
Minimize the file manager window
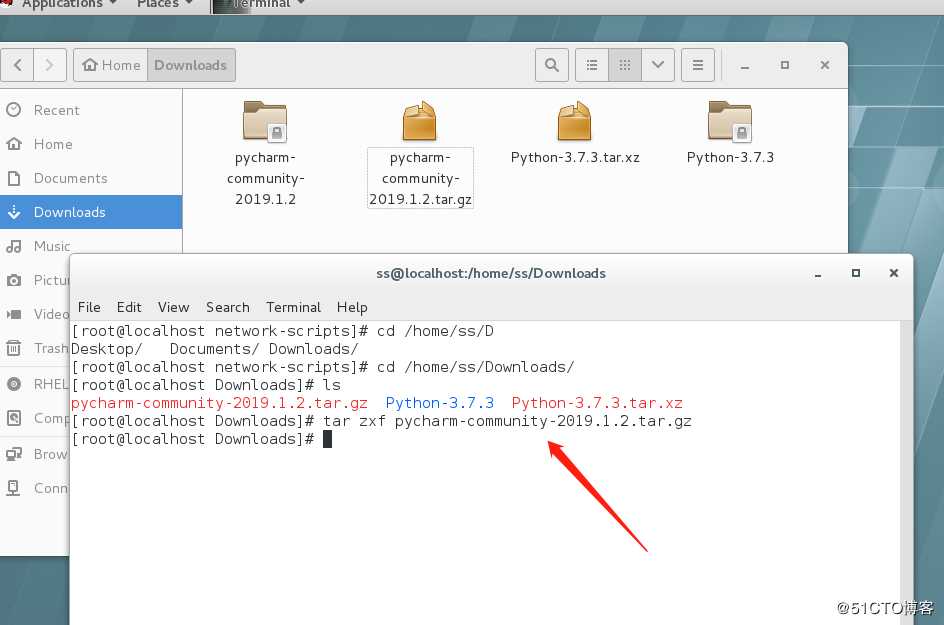coord(745,66)
